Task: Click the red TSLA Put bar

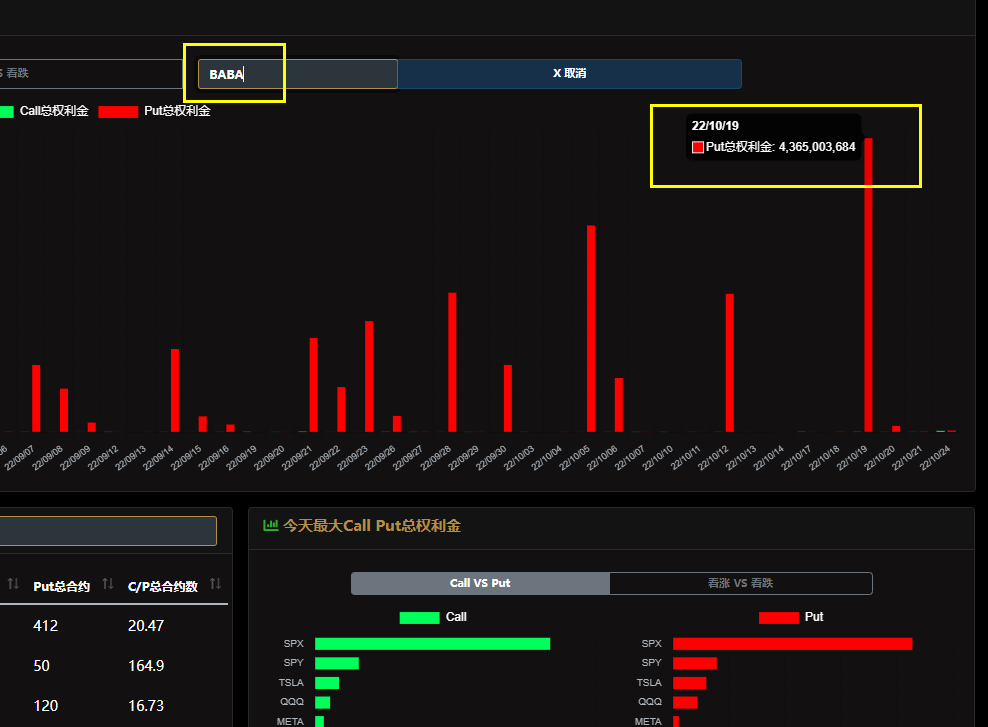Action: coord(689,683)
